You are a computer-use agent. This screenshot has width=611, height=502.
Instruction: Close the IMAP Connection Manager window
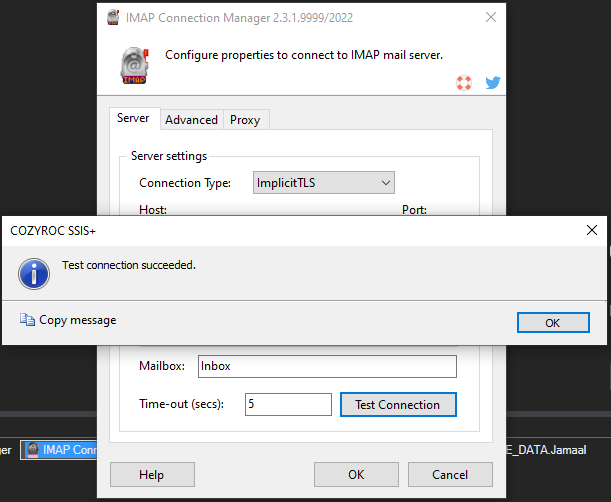click(490, 17)
